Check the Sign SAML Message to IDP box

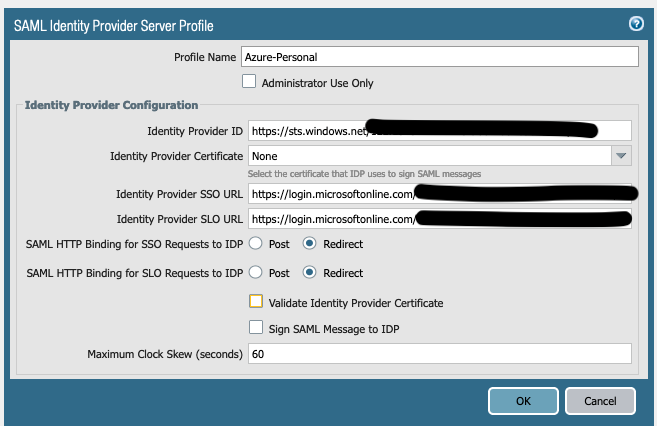coord(256,327)
